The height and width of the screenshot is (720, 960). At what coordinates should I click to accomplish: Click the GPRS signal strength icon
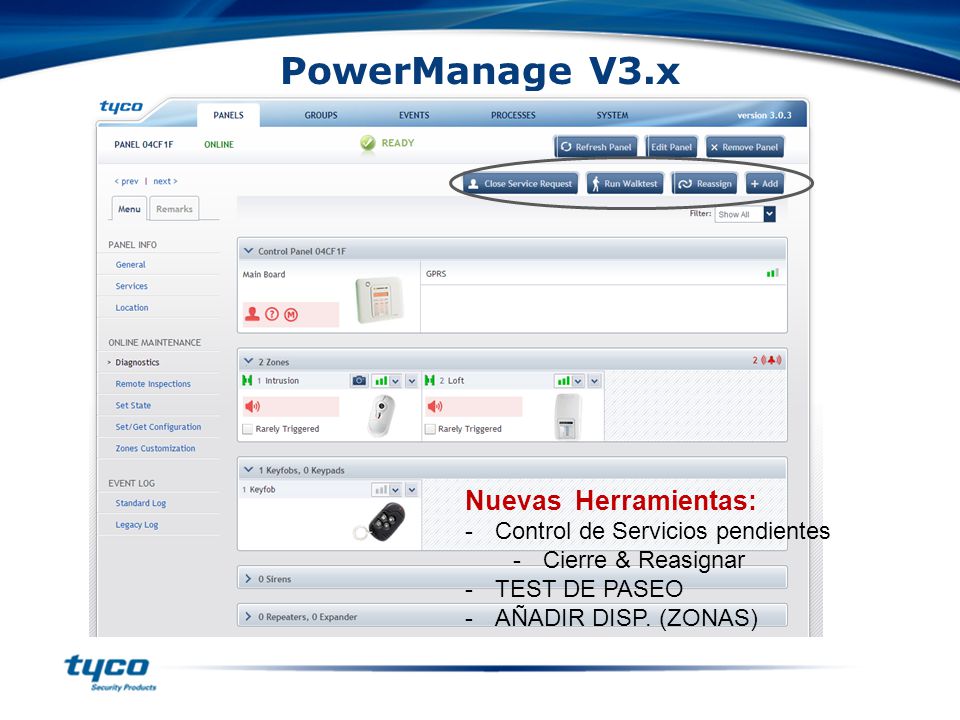tap(773, 273)
